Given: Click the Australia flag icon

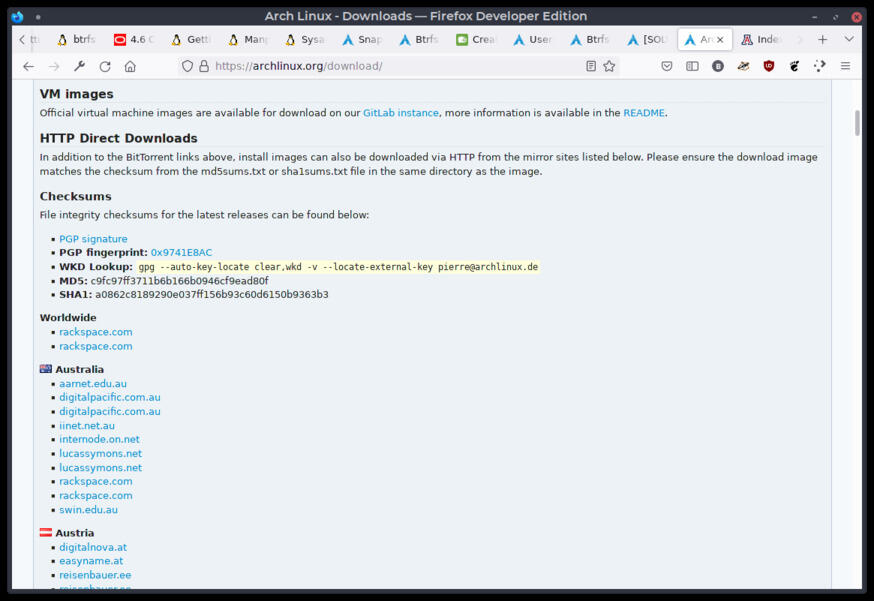Looking at the screenshot, I should click(x=46, y=369).
